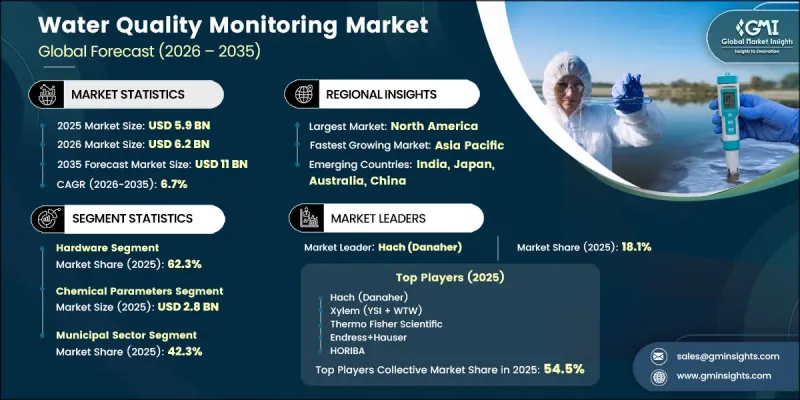
Task: Click the USD 5.9 BN value
Action: [179, 126]
